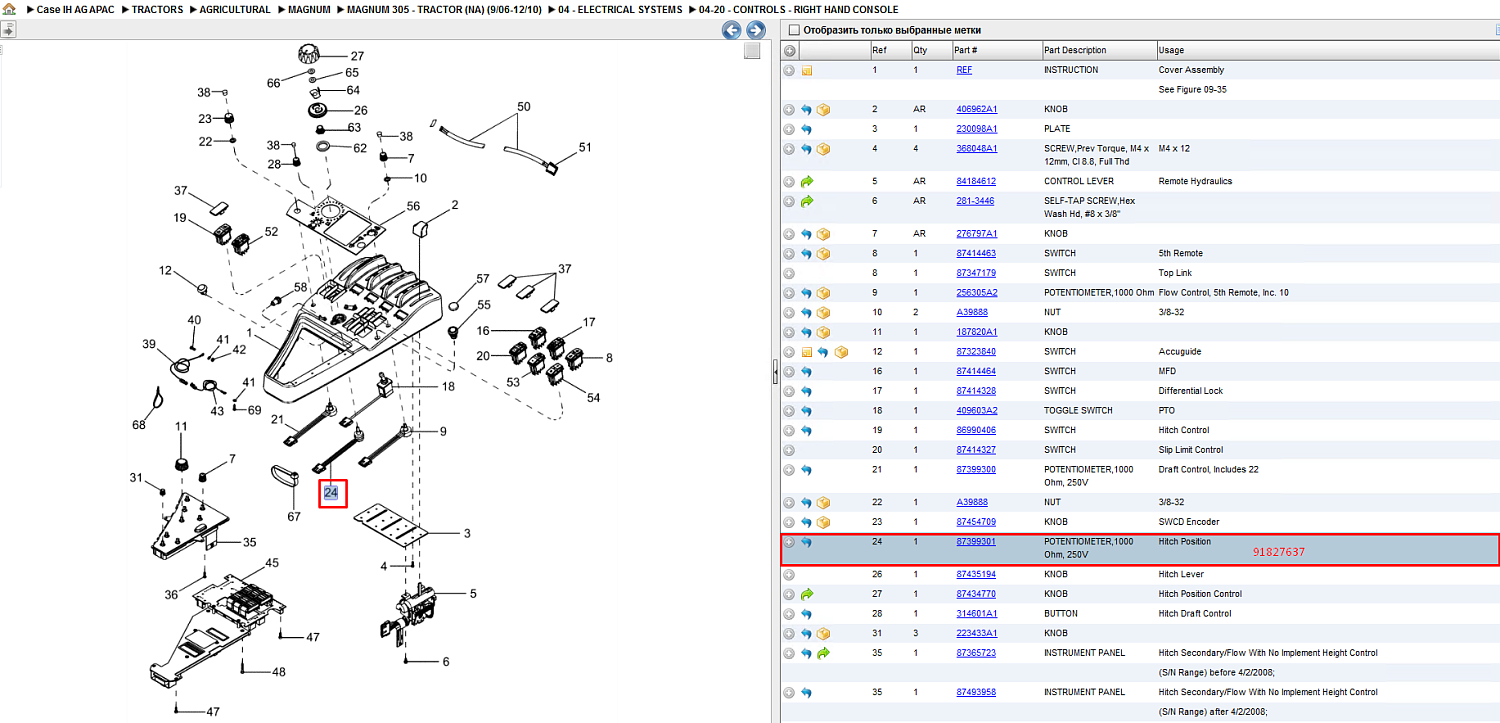Click blue arrow icon in PLATE 230098A1 row
Image resolution: width=1500 pixels, height=723 pixels.
(x=806, y=130)
